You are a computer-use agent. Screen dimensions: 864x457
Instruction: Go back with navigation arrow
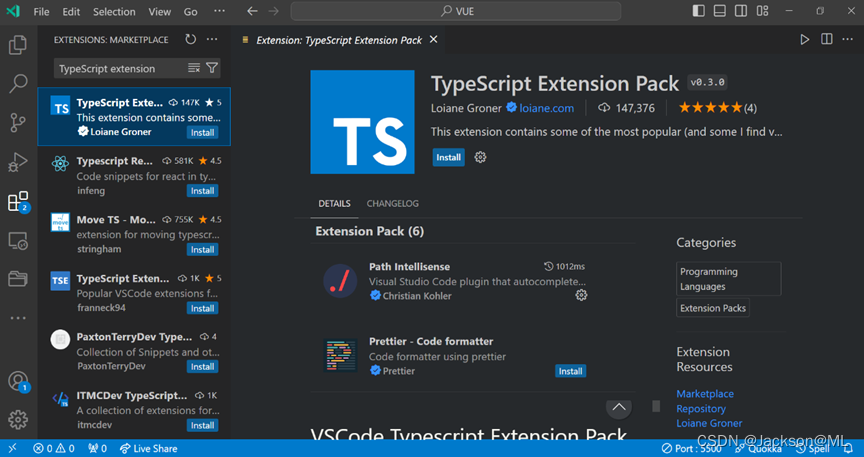point(252,12)
